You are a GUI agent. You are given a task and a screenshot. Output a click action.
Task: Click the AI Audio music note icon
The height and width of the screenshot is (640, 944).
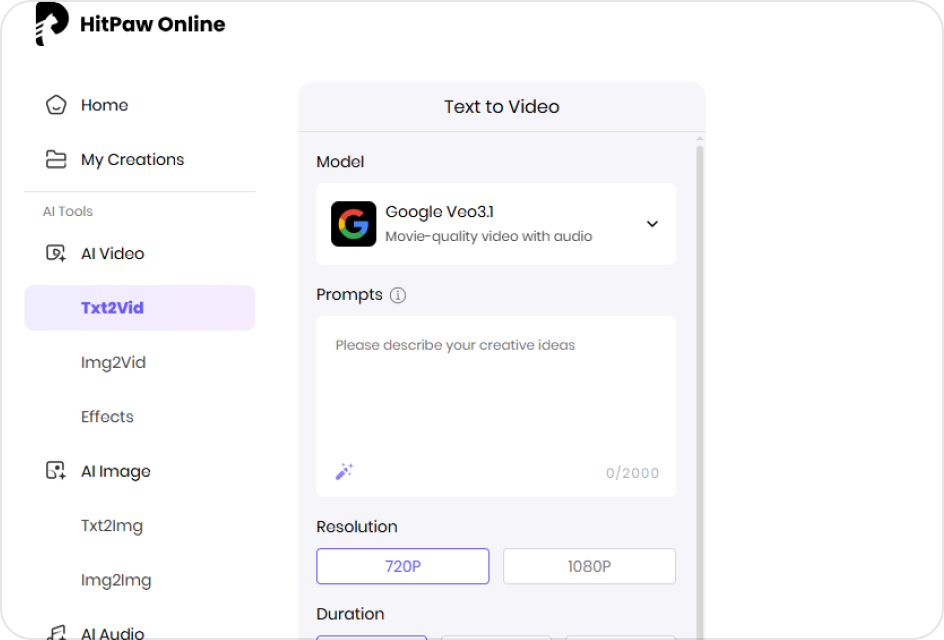[56, 632]
